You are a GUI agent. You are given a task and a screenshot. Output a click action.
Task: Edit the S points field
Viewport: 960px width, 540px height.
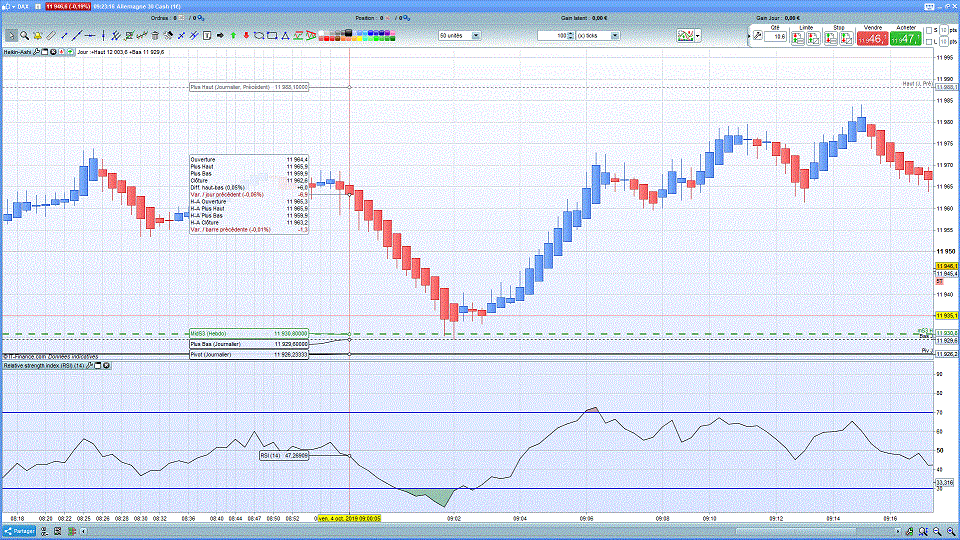click(x=944, y=31)
